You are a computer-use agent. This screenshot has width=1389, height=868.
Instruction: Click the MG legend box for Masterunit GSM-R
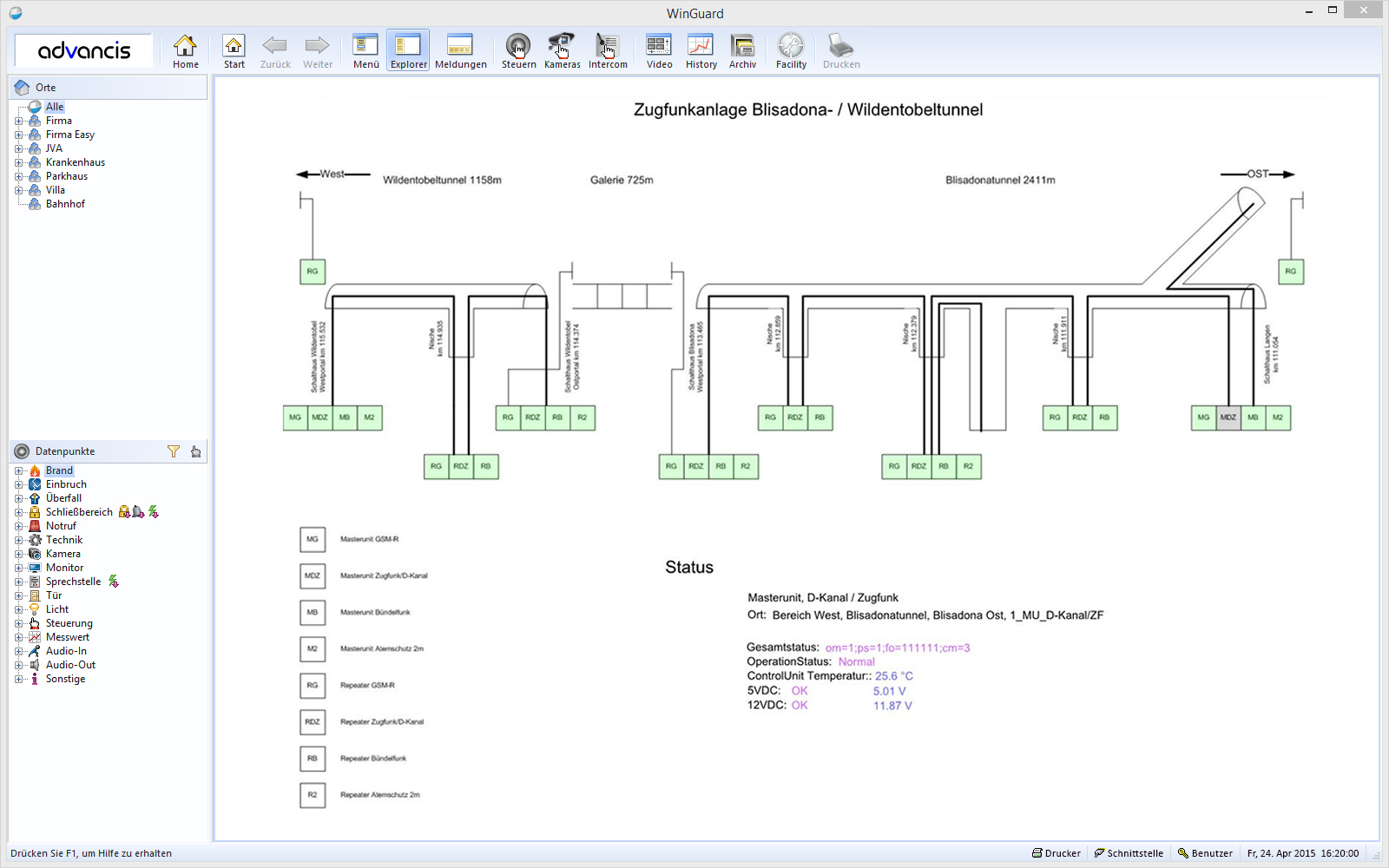313,539
